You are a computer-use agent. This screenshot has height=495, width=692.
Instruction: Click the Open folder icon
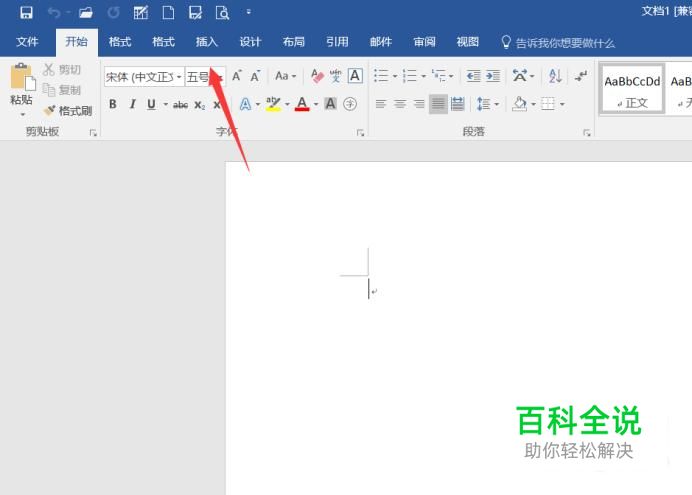click(86, 12)
